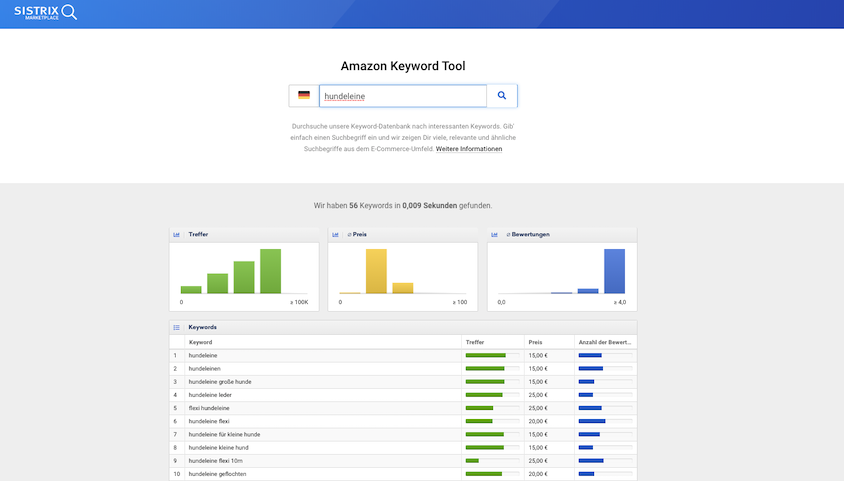Select keyword 'hundeleine geflochten' row

pos(217,474)
